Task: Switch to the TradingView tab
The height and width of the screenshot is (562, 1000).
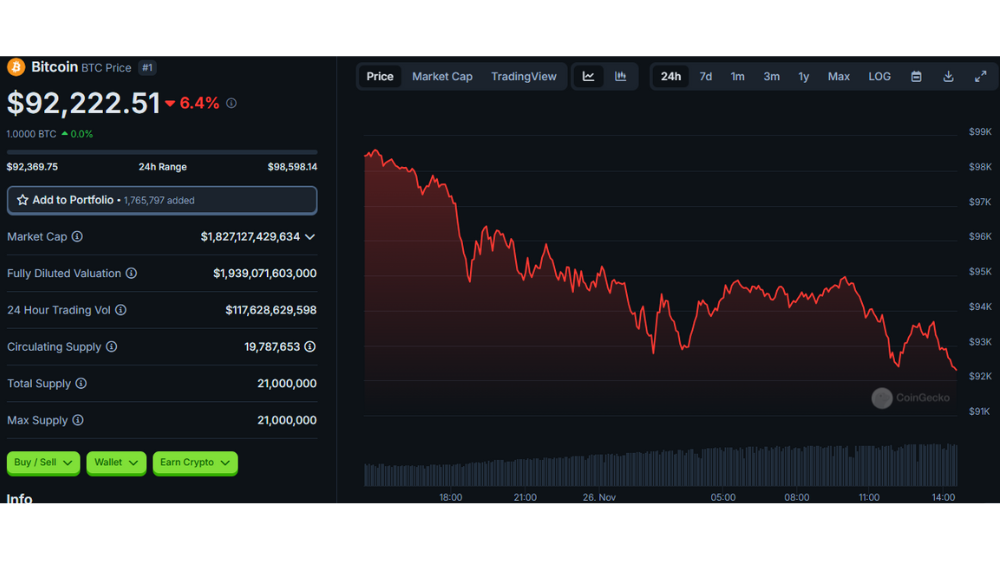Action: (x=524, y=77)
